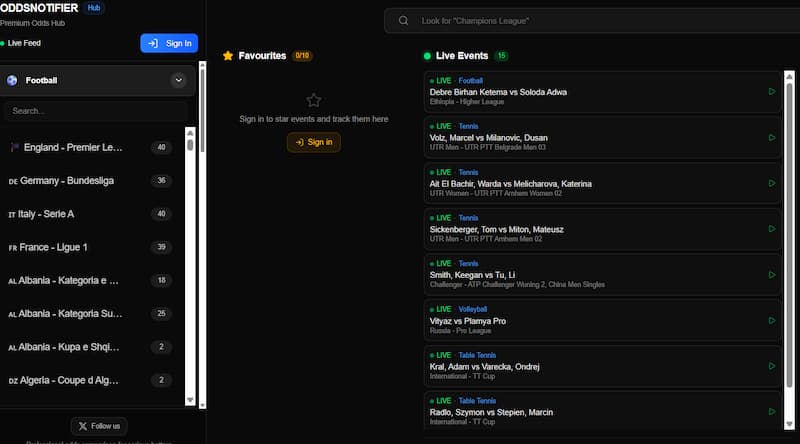Click the Ligue 1 count badge 39
Image resolution: width=800 pixels, height=444 pixels.
[x=161, y=247]
